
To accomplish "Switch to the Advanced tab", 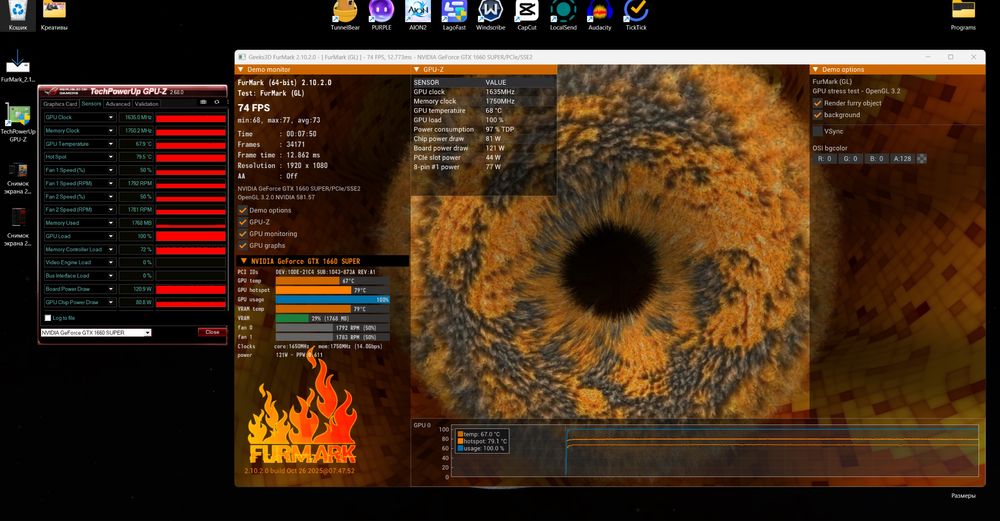I will (x=117, y=104).
